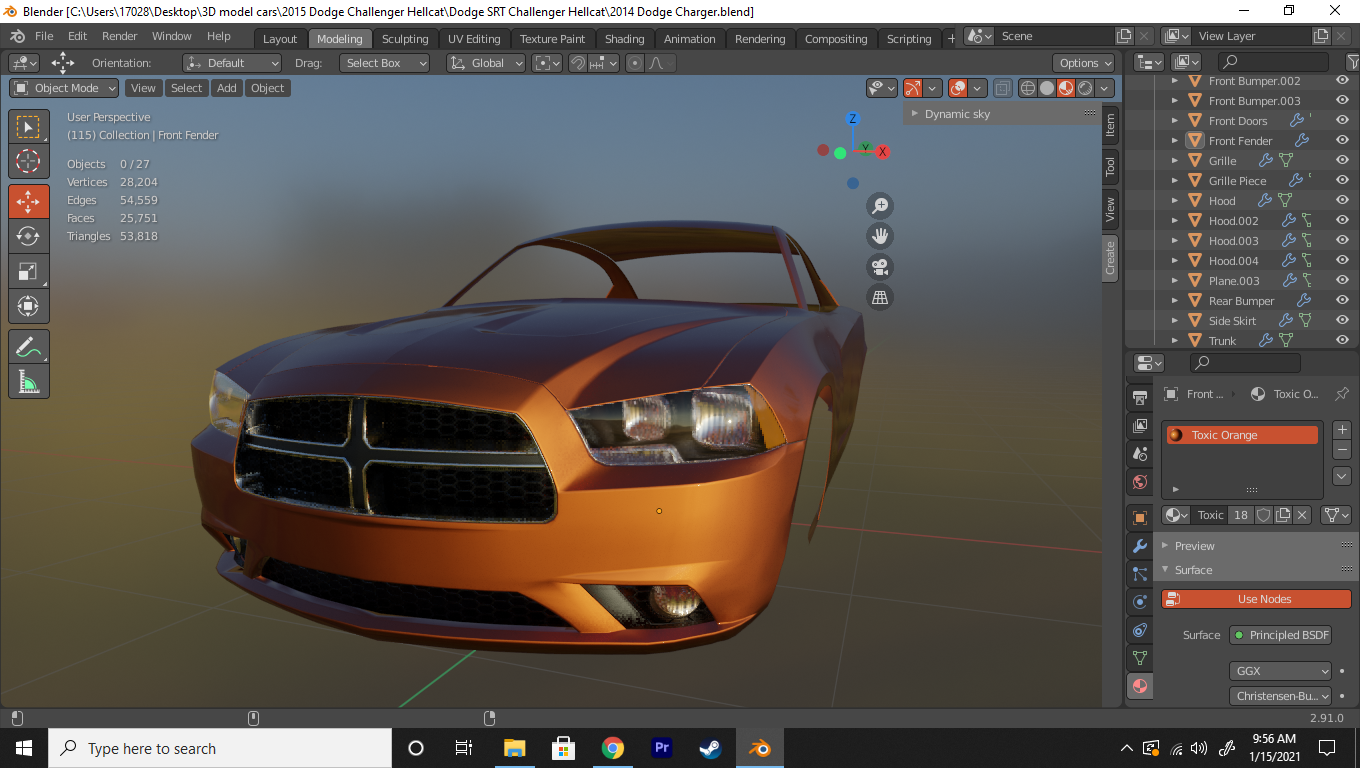Viewport: 1360px width, 768px height.
Task: Switch to the Shading workspace tab
Action: tap(625, 39)
